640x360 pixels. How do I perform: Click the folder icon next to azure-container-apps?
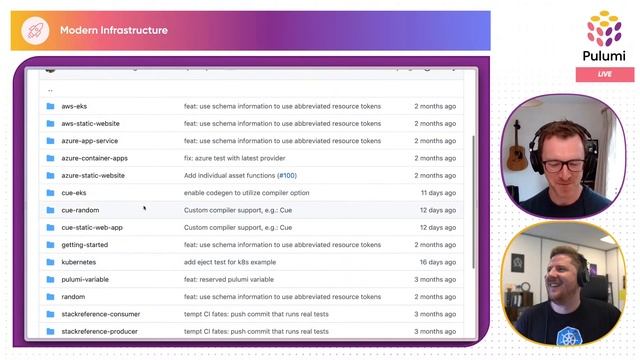point(50,158)
